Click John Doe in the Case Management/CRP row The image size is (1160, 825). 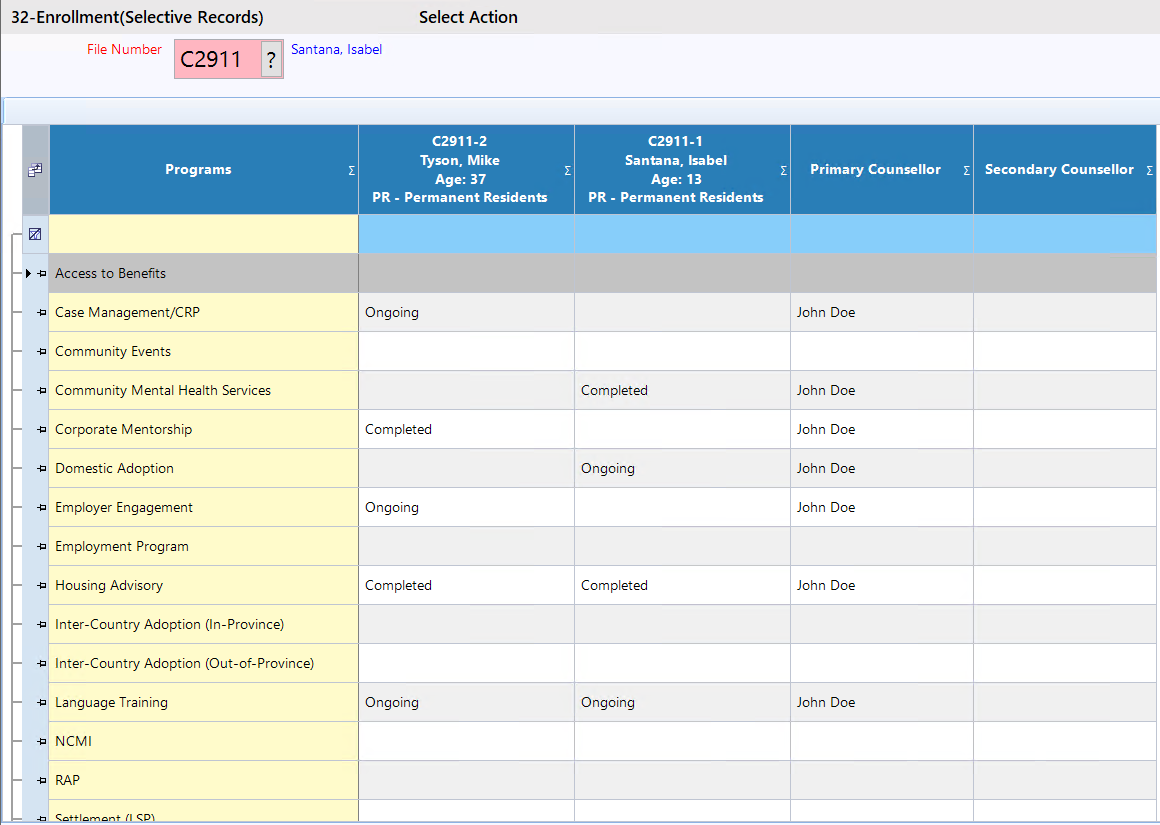point(826,313)
